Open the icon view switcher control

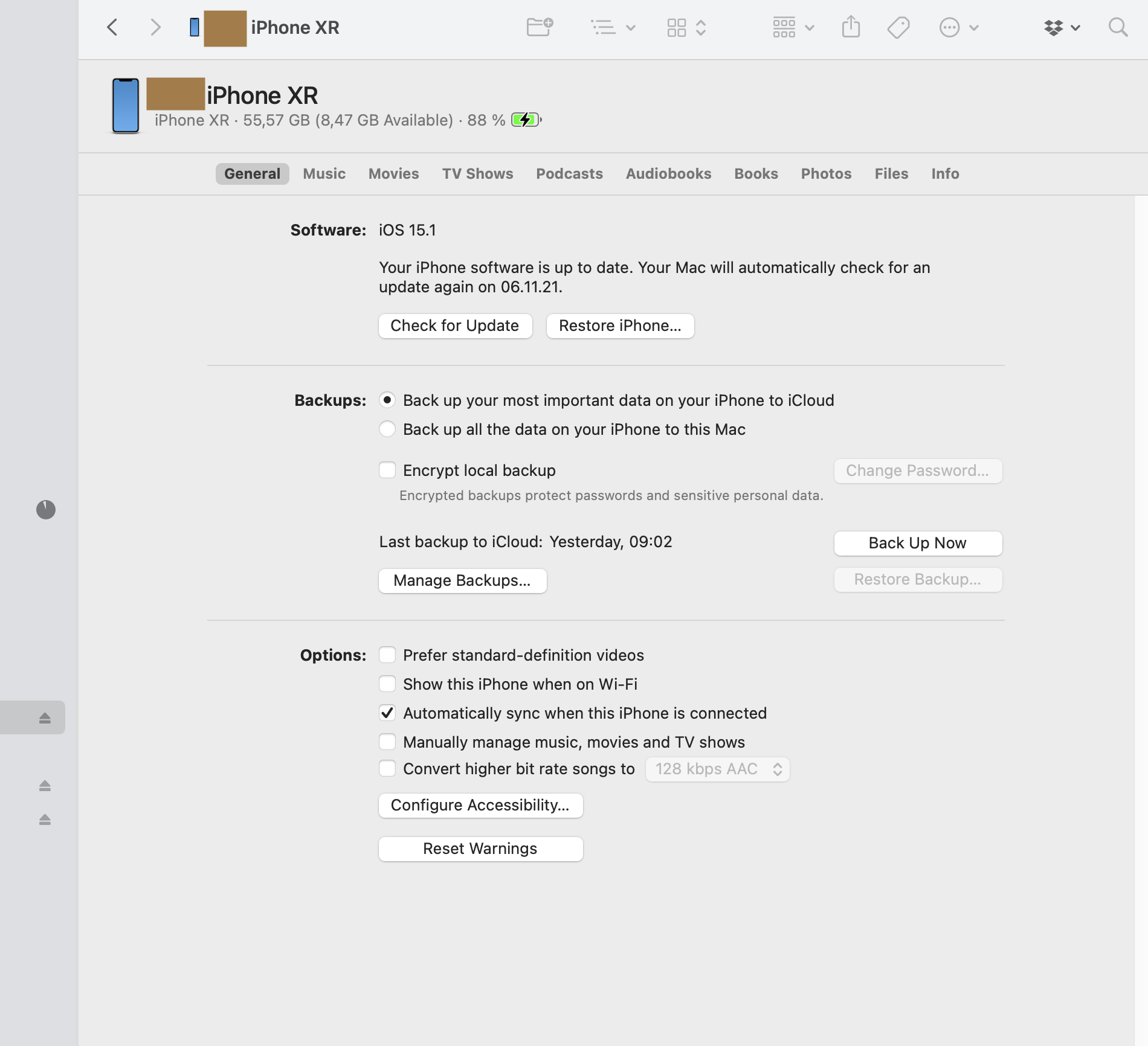point(686,27)
